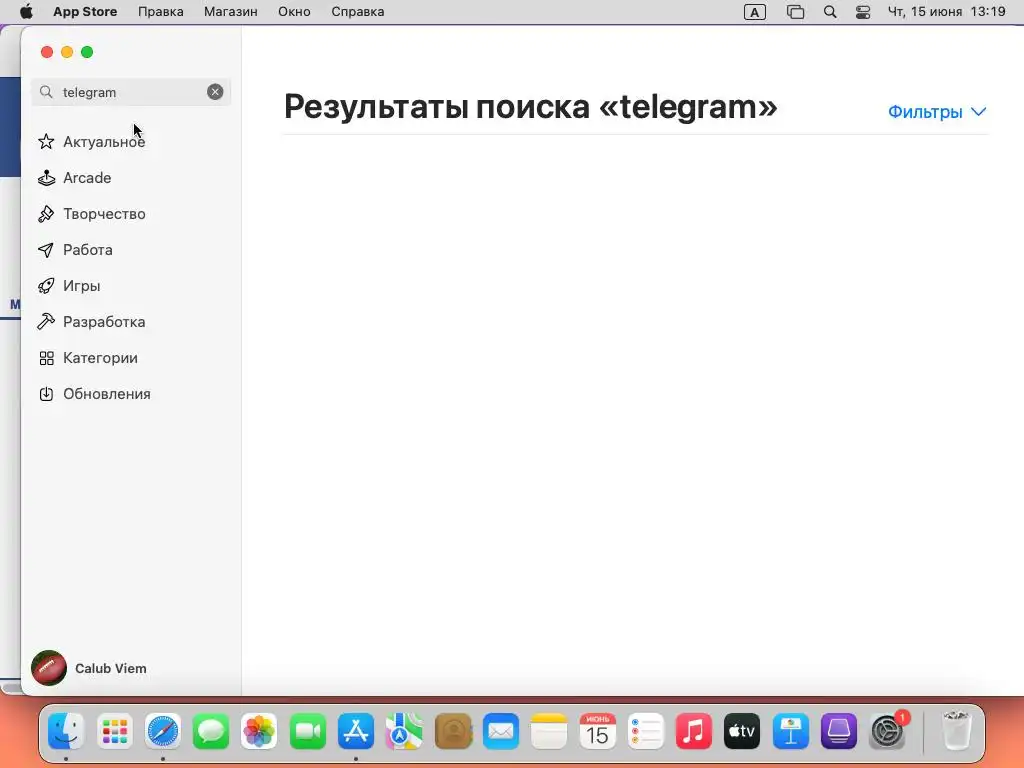Click the grid icon beside Категории
This screenshot has height=768, width=1024.
coord(46,358)
